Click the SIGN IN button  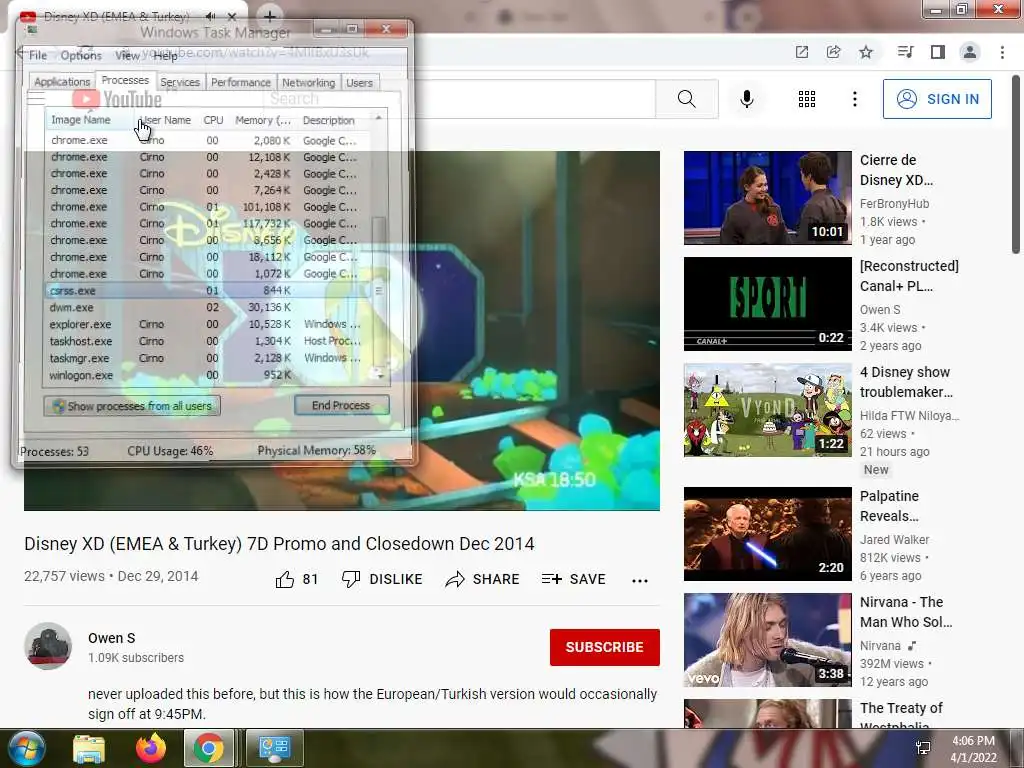(937, 99)
